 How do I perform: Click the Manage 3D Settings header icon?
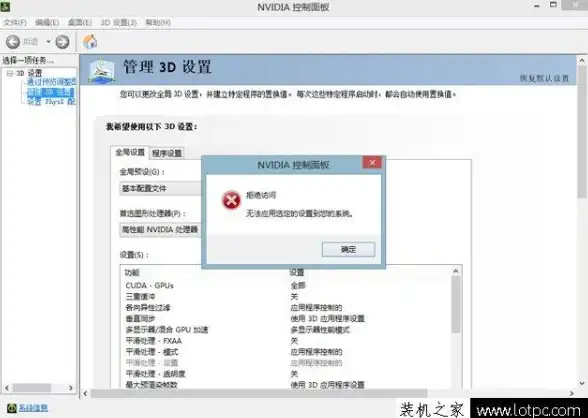[102, 70]
